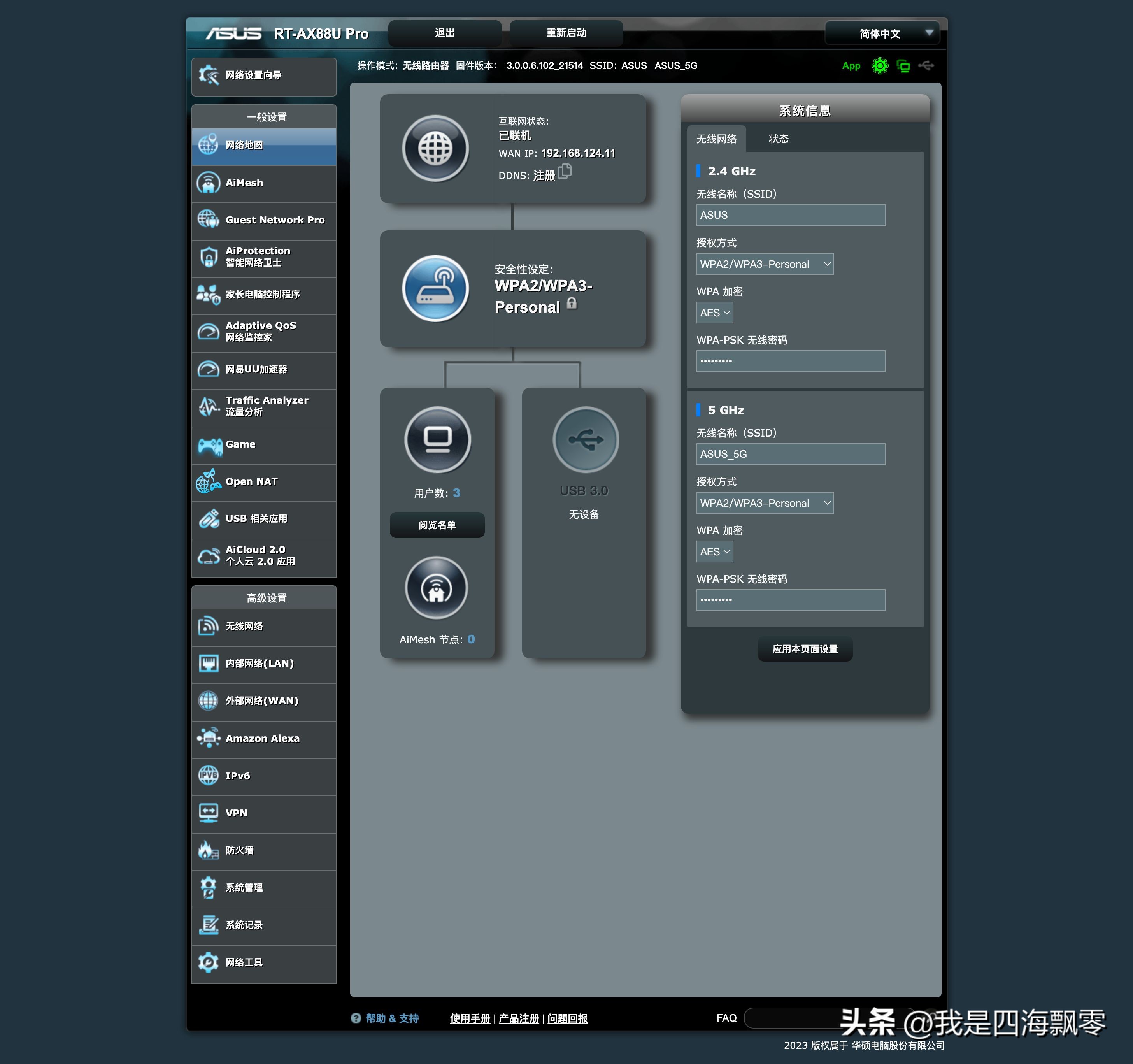Open the Amazon Alexa icon
The image size is (1133, 1064).
pos(209,738)
